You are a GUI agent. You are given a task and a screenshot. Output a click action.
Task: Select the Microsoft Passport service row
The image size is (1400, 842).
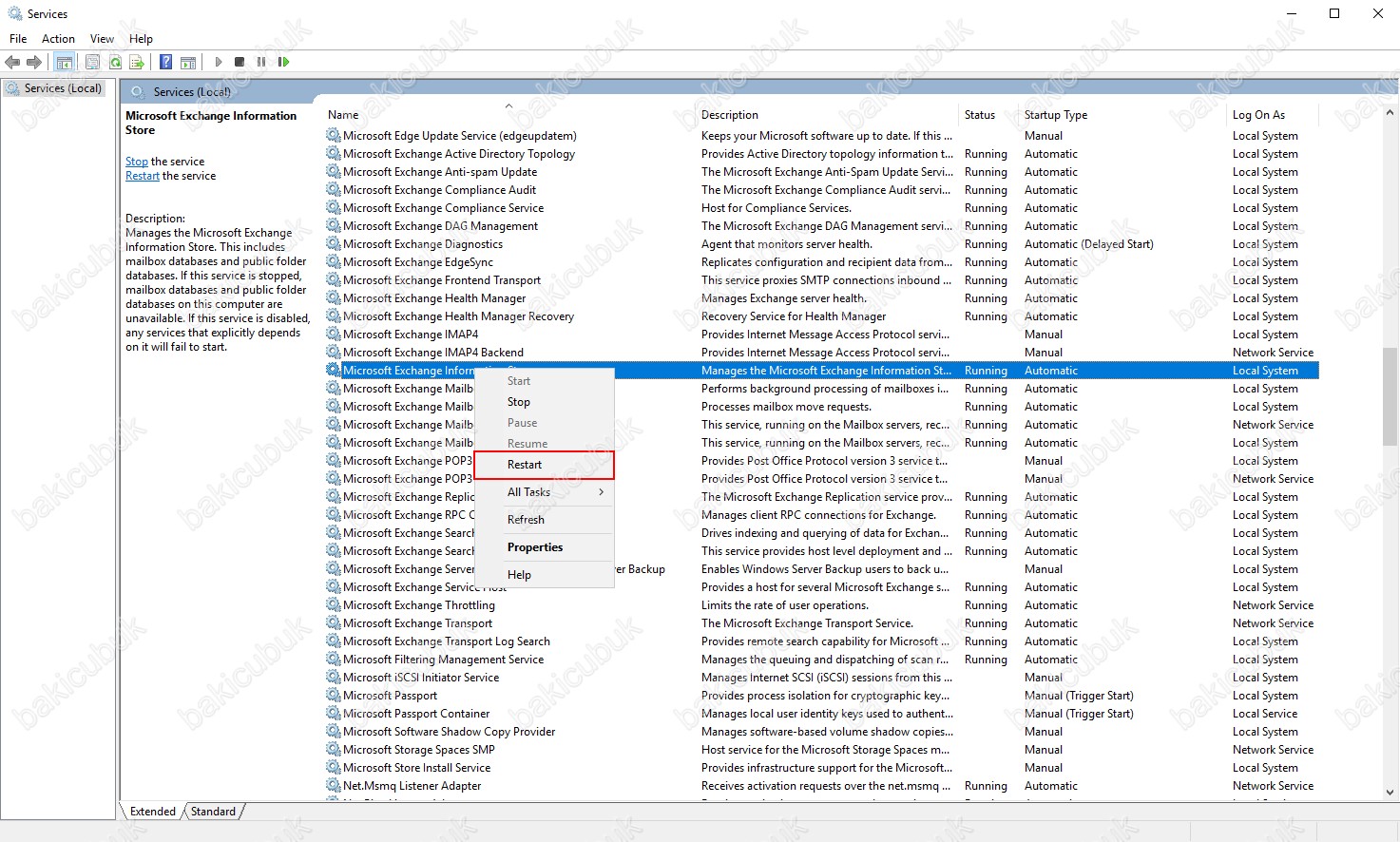pos(821,696)
